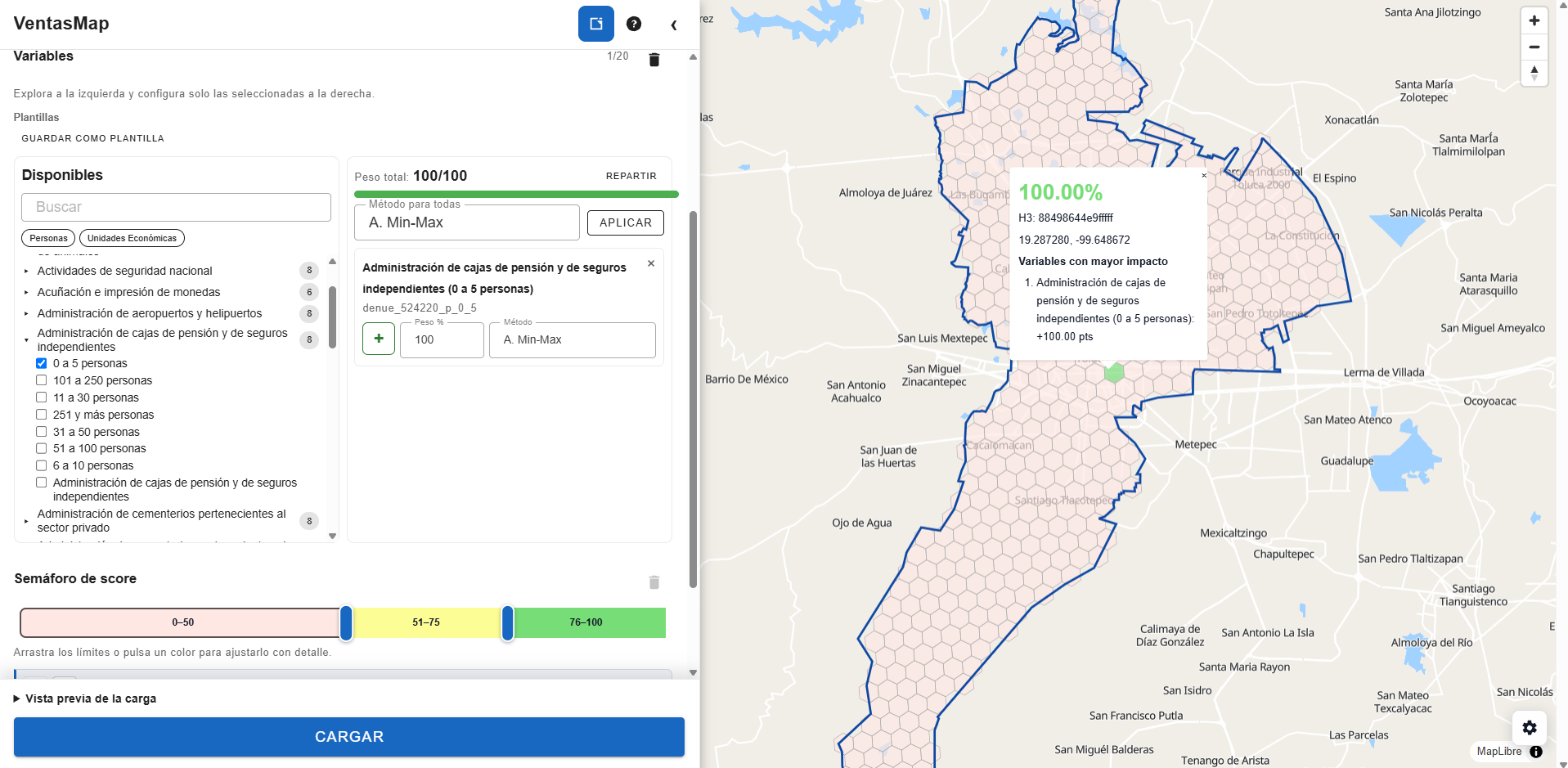Screen dimensions: 1568x768
Task: Click the MapLibre attribution info icon
Action: (x=1536, y=752)
